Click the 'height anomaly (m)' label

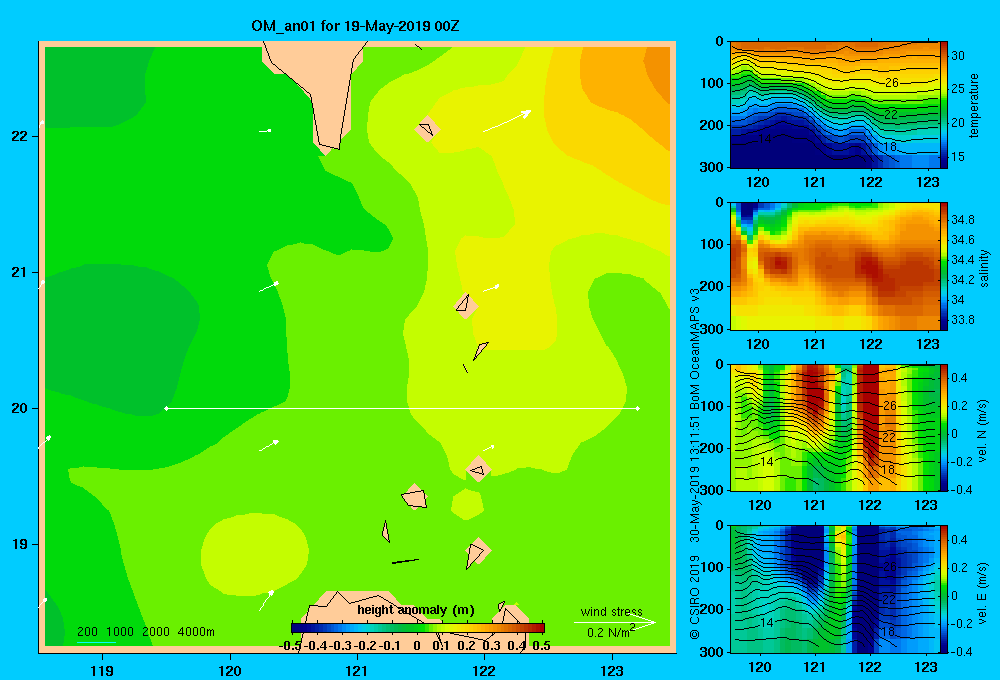point(416,610)
